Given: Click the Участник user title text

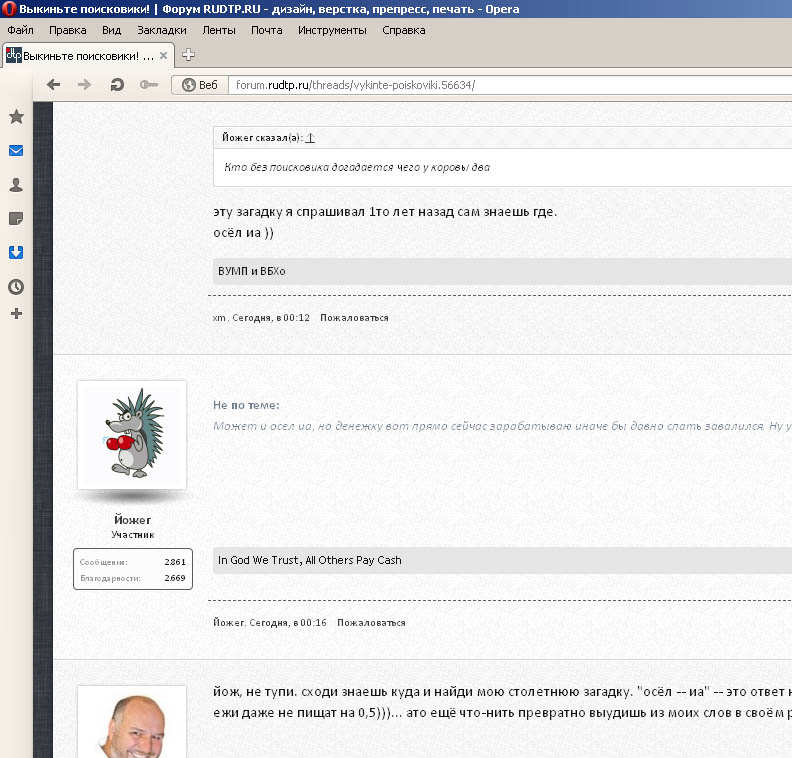Looking at the screenshot, I should click(x=132, y=535).
